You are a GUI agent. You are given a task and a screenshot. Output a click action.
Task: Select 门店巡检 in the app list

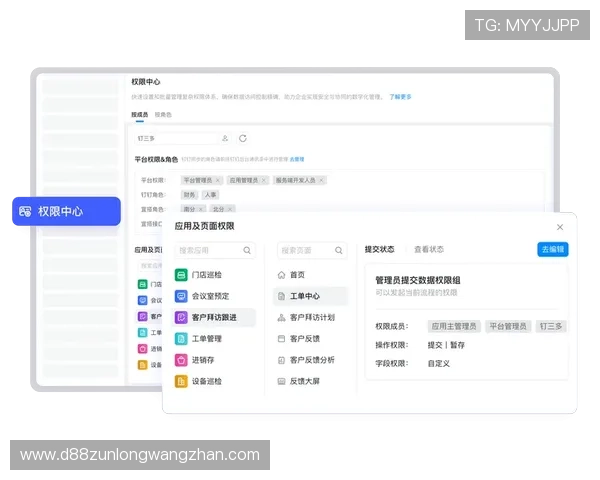pos(214,274)
